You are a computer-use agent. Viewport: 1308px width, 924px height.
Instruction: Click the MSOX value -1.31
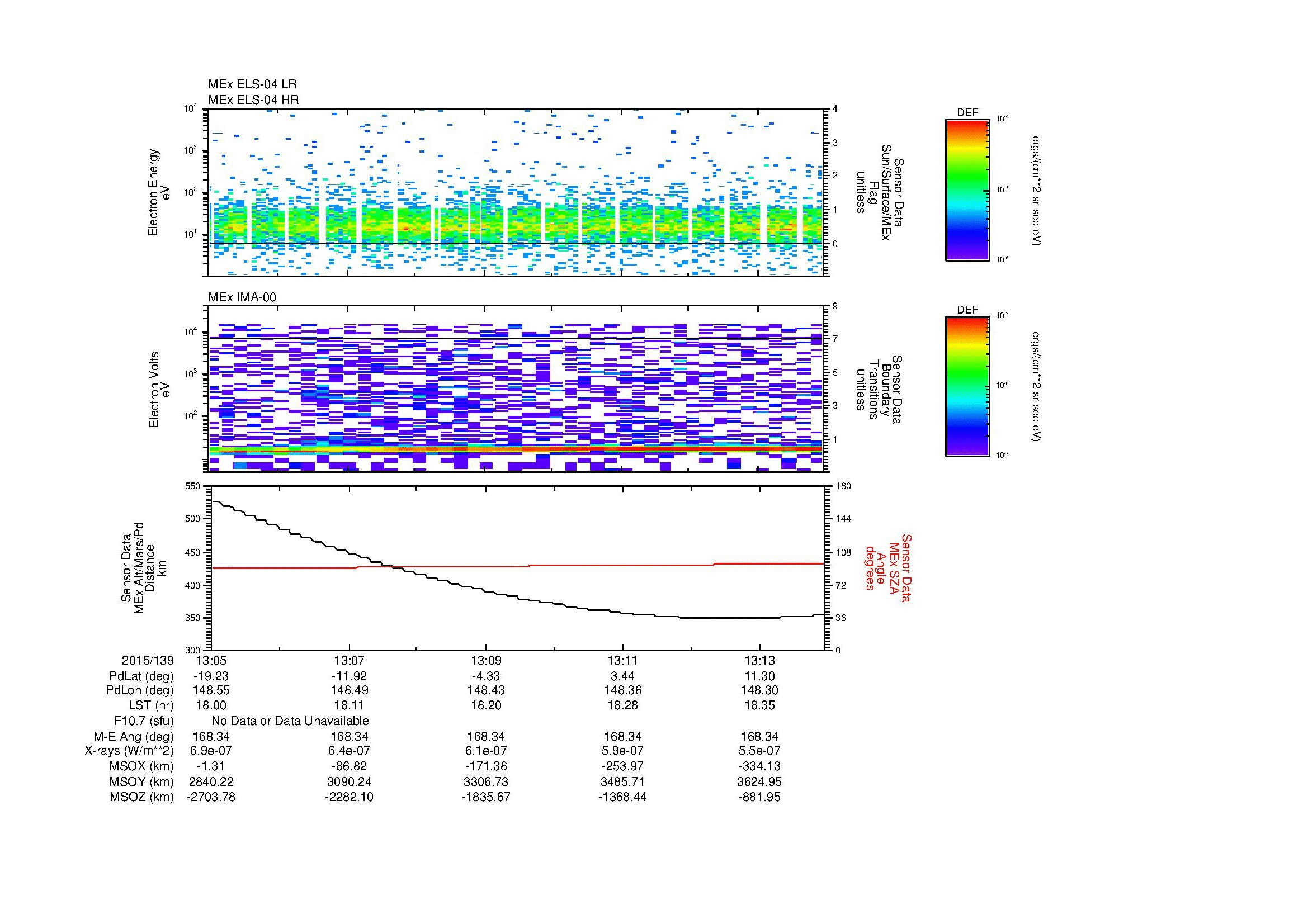pyautogui.click(x=211, y=766)
